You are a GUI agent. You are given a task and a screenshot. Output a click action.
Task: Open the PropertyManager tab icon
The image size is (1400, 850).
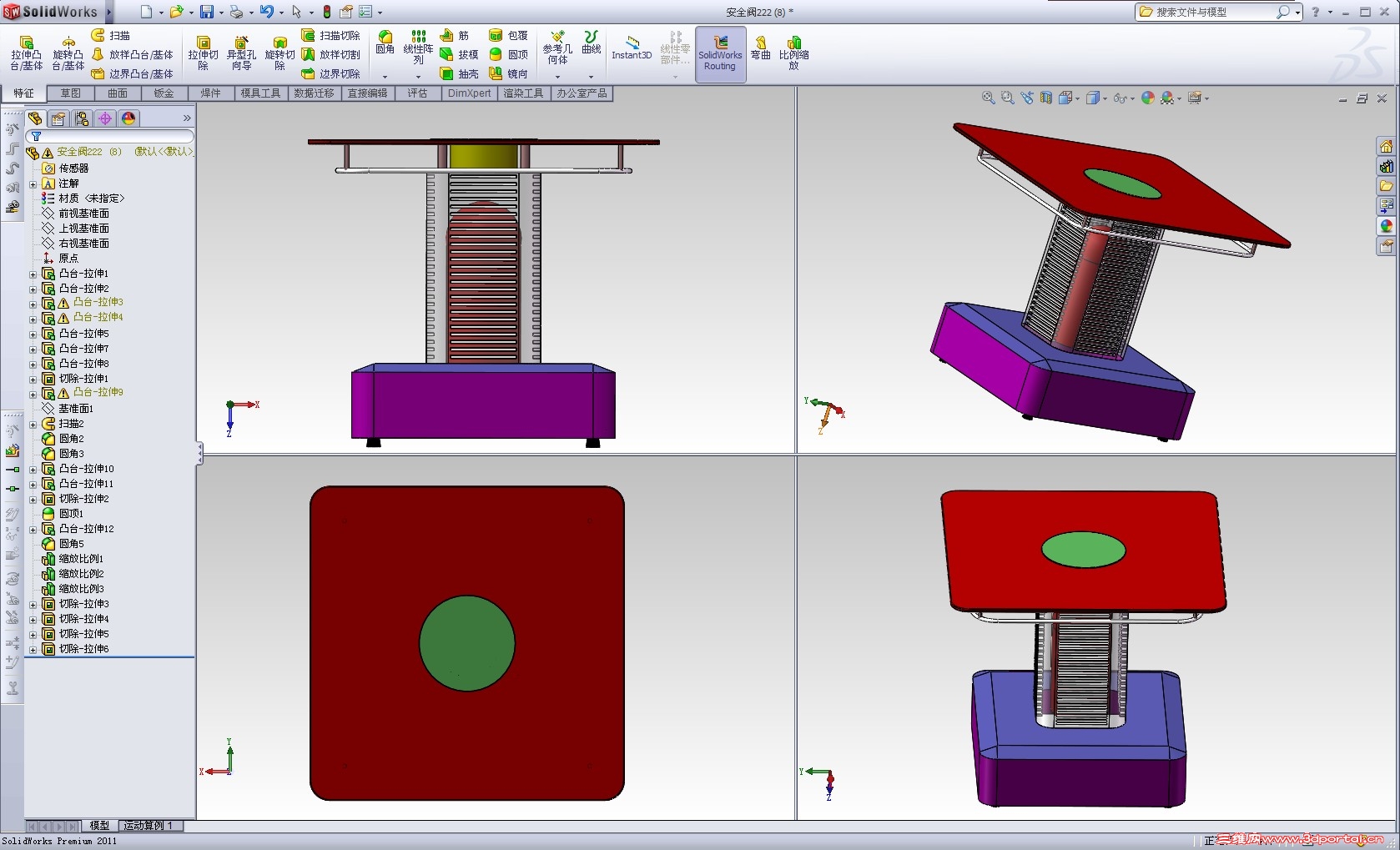pyautogui.click(x=58, y=118)
